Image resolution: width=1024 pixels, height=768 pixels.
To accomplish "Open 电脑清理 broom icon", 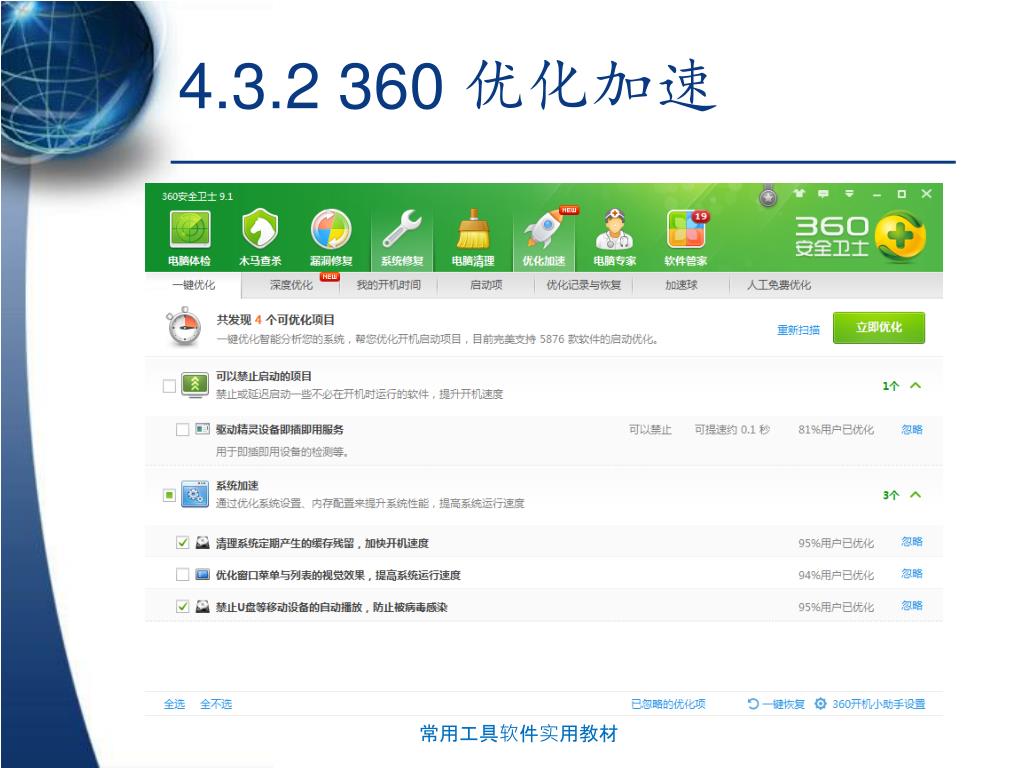I will tap(473, 238).
